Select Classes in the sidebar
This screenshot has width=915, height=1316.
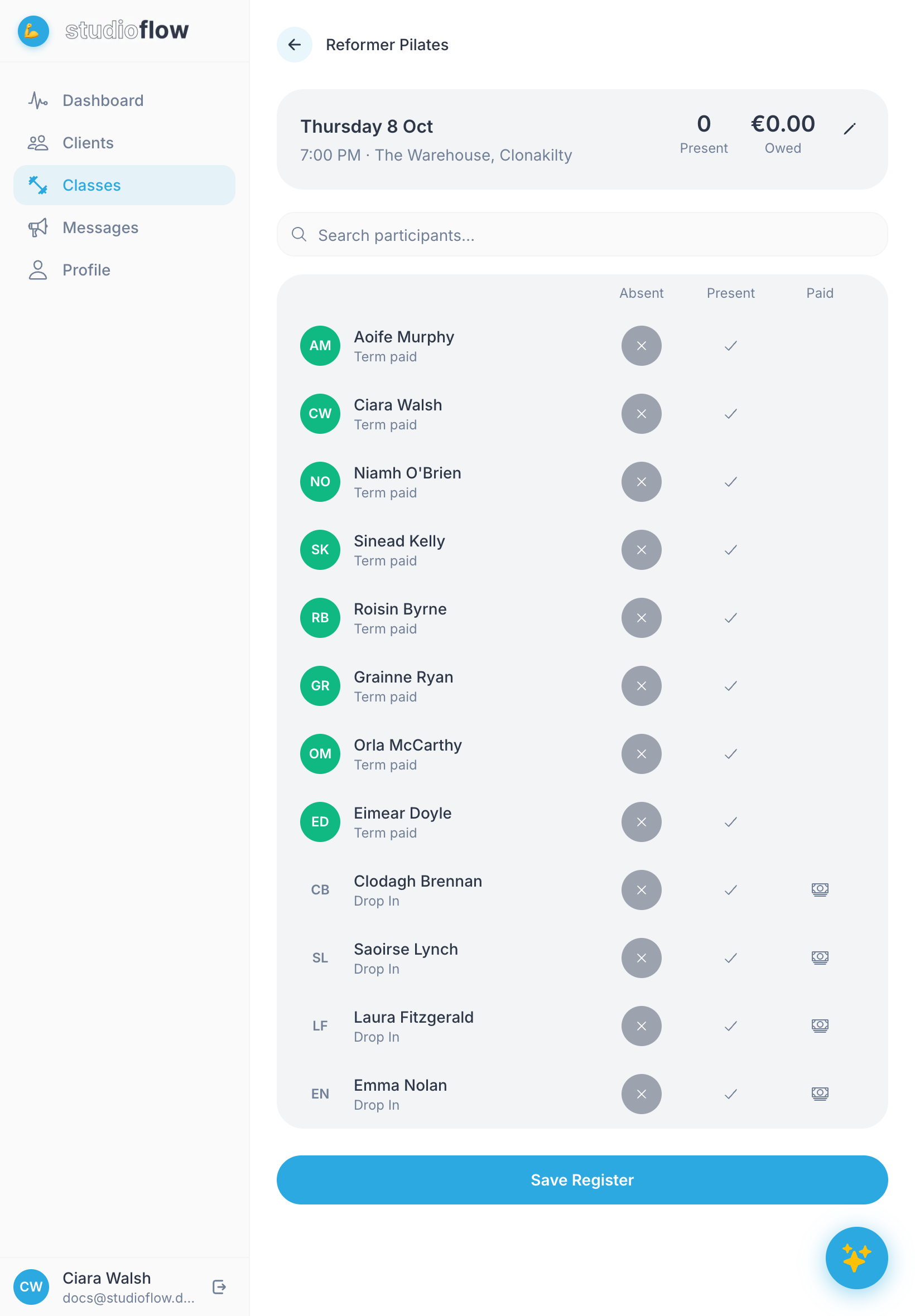(x=124, y=185)
